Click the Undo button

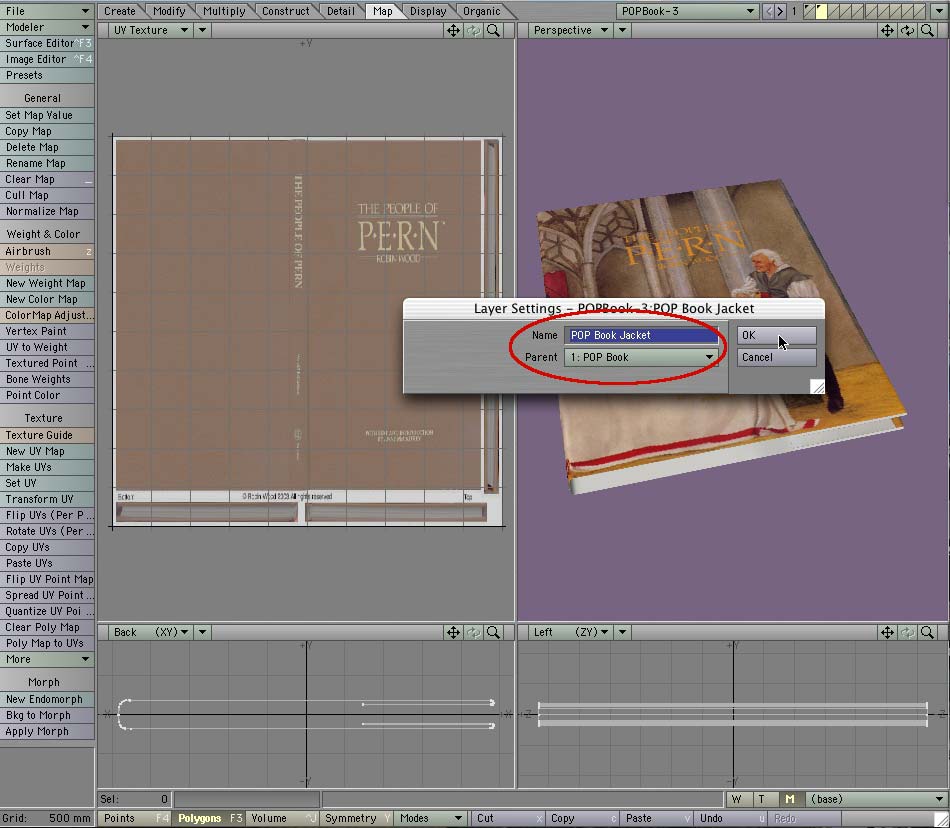(x=729, y=818)
